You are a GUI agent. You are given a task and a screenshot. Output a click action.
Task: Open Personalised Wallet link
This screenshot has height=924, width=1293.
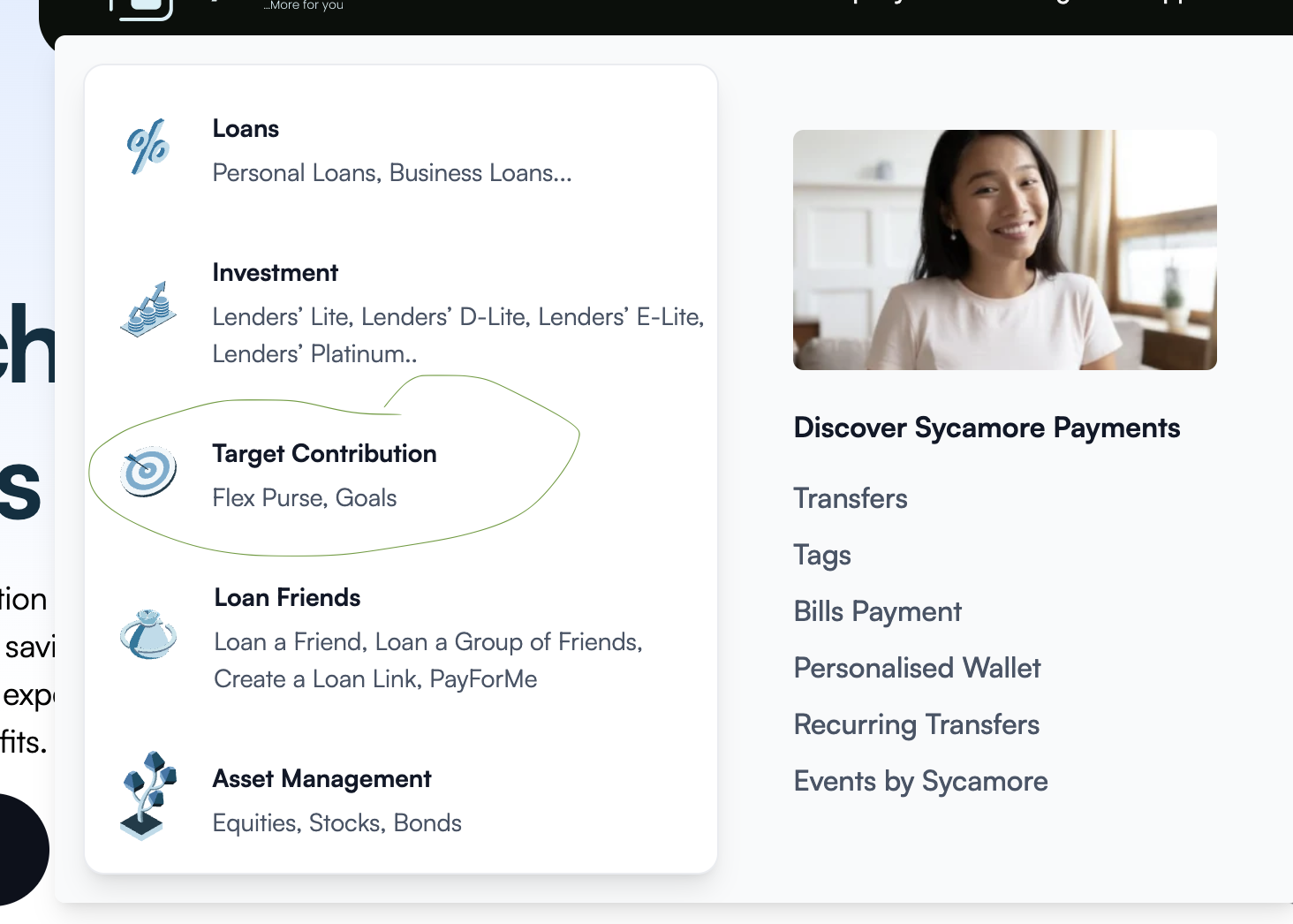click(917, 668)
